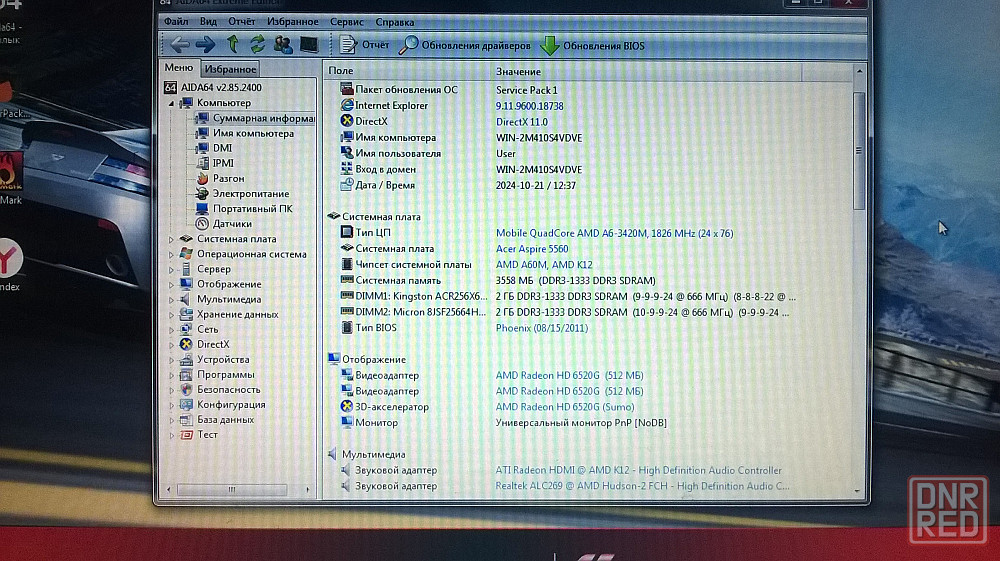Click the Тест tree icon
This screenshot has width=1000, height=561.
click(186, 435)
